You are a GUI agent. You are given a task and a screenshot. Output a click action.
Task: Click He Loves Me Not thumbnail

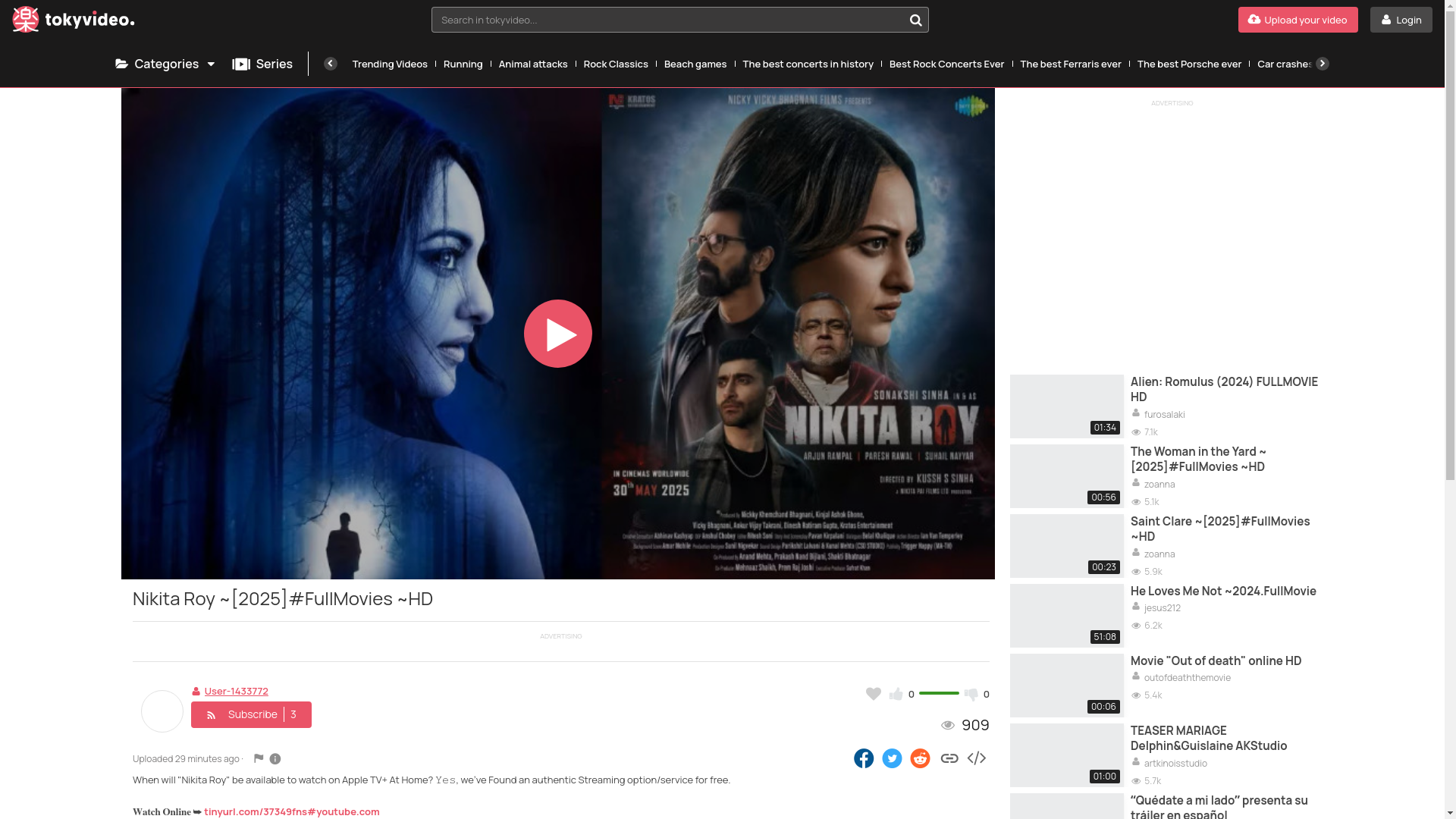1067,616
